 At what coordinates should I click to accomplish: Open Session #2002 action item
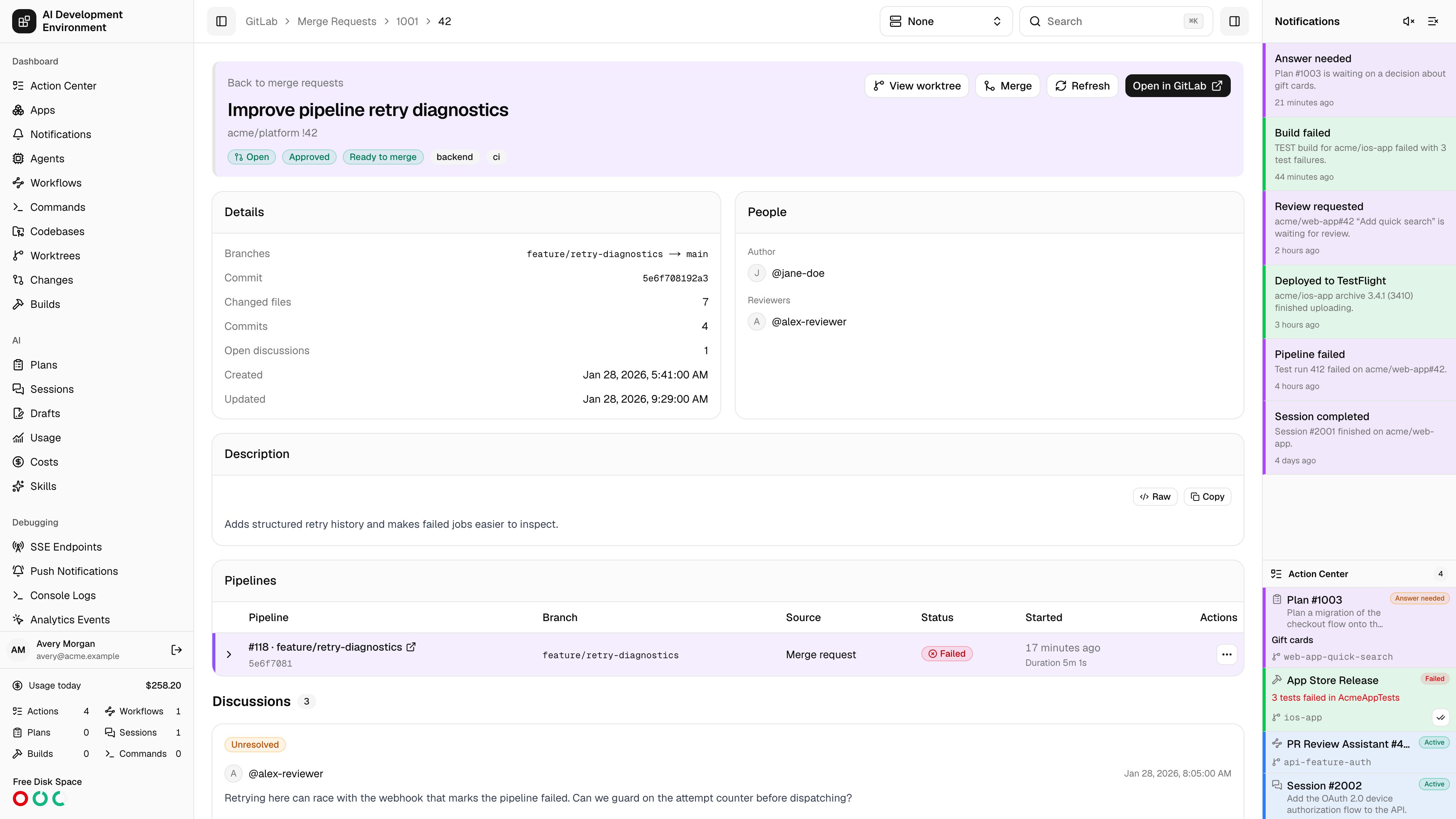click(1359, 796)
